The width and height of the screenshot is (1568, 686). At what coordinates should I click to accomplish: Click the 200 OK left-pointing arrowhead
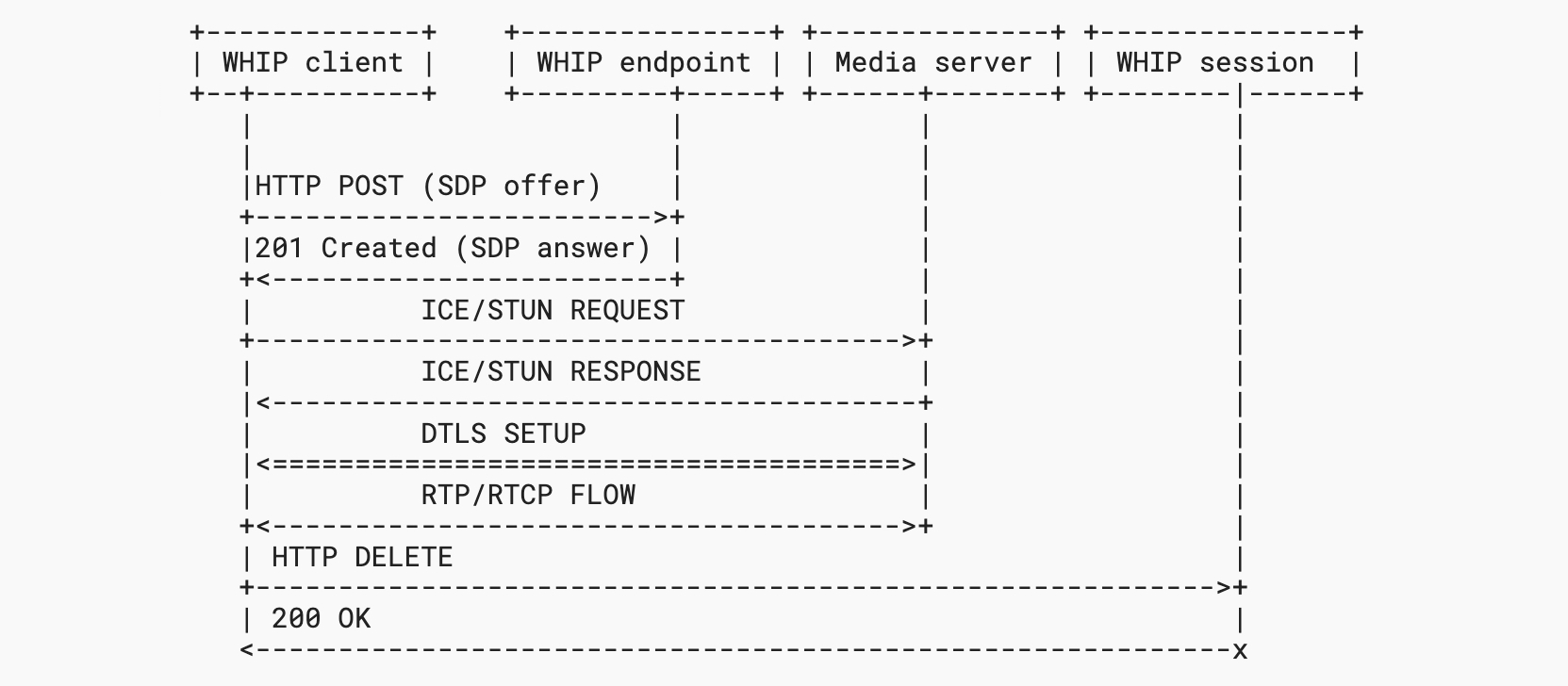tap(248, 650)
